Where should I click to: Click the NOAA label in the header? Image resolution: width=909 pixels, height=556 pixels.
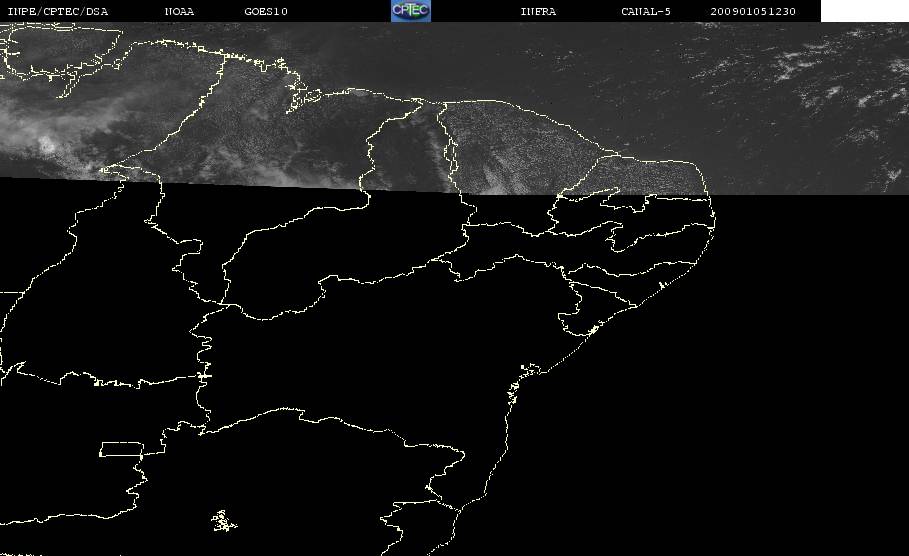(179, 11)
